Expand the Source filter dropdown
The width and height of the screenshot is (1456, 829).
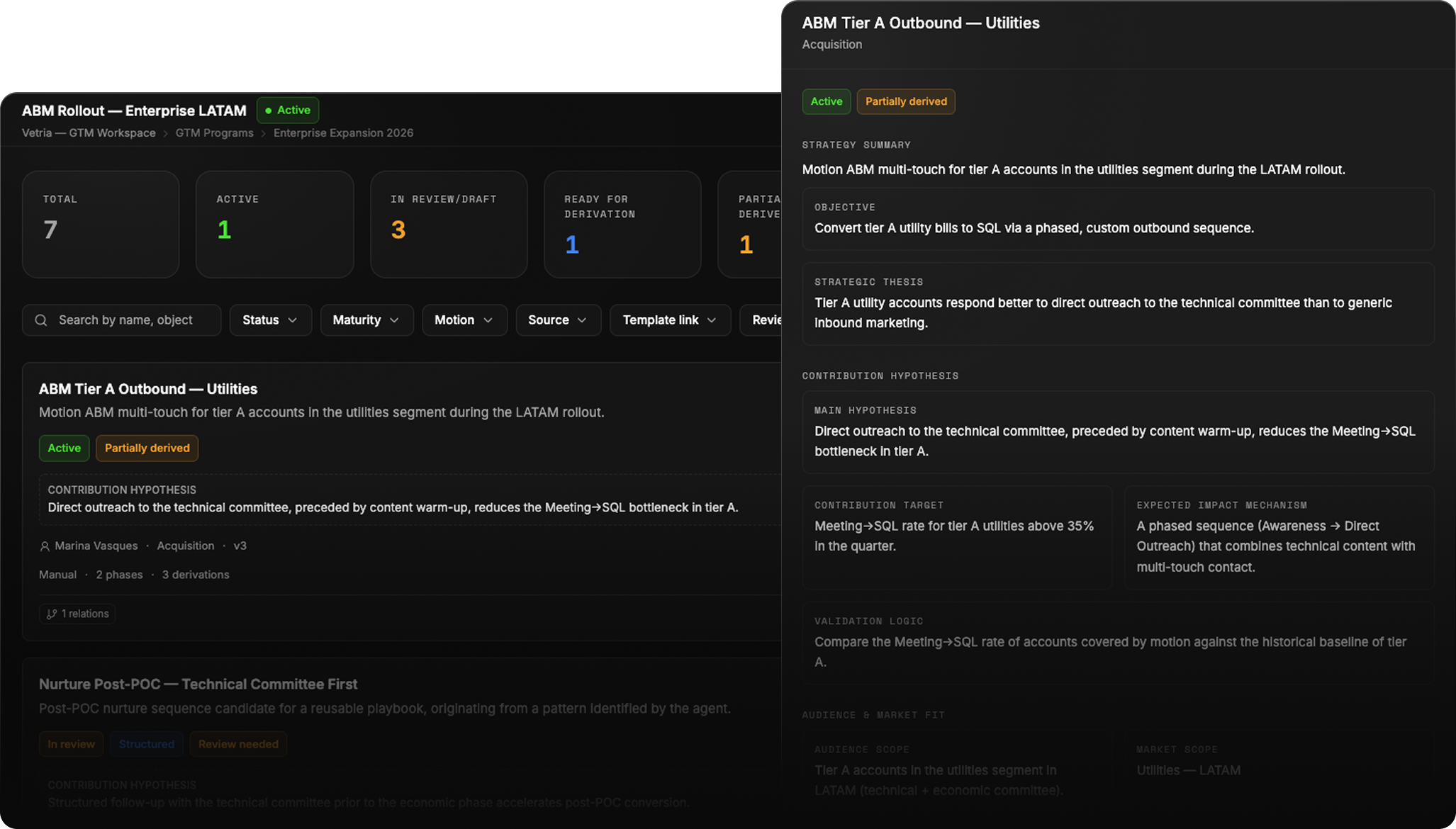click(558, 320)
